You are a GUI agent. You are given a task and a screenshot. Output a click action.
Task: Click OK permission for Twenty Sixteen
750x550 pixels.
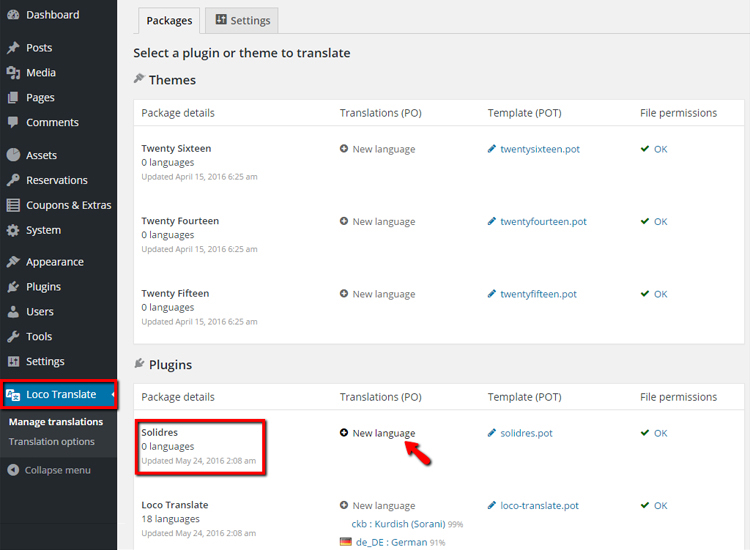[661, 149]
